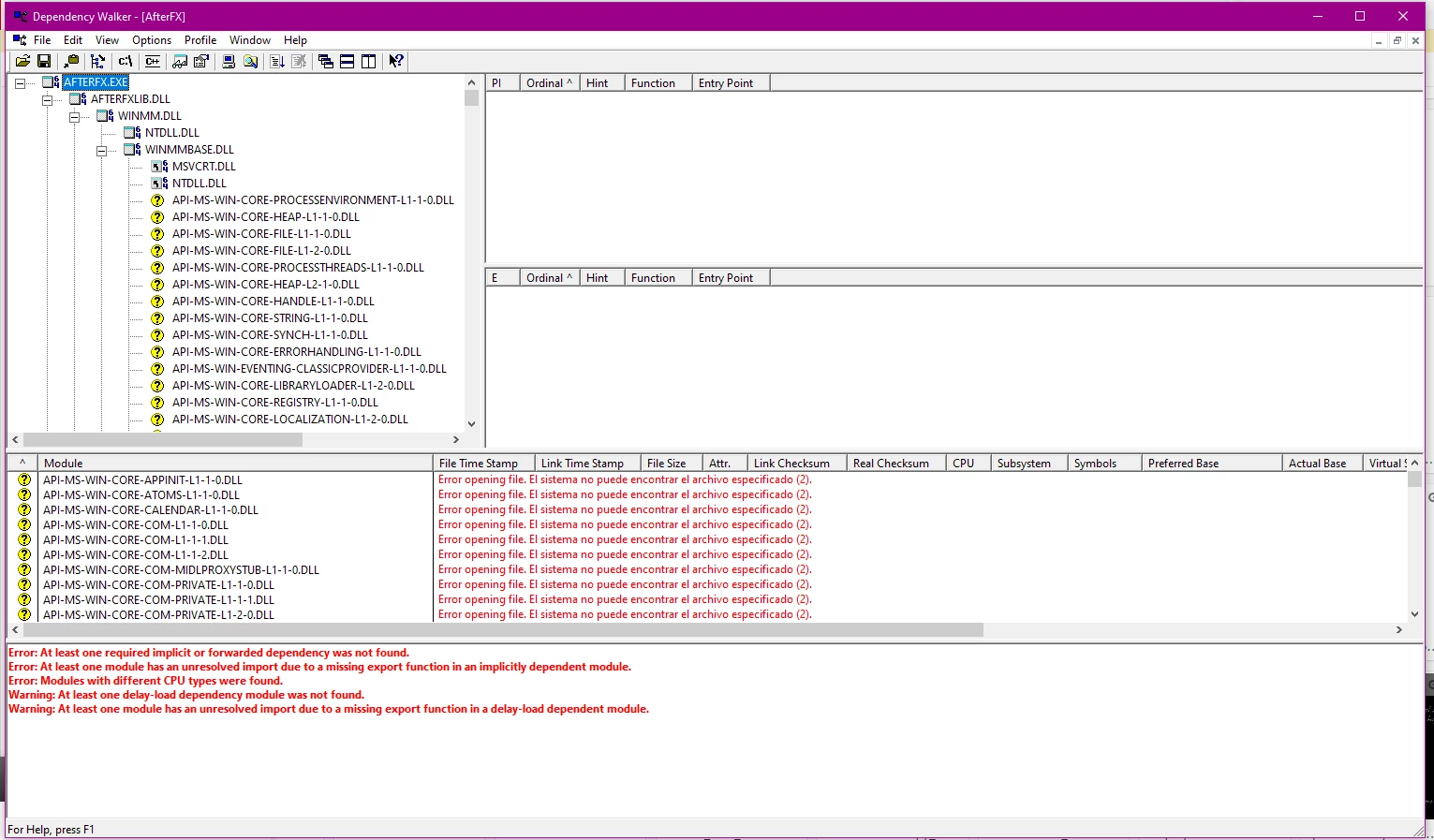
Task: Select API-MS-WIN-CORE-HEAP-L1-1-0.DLL tree item
Action: coord(266,217)
